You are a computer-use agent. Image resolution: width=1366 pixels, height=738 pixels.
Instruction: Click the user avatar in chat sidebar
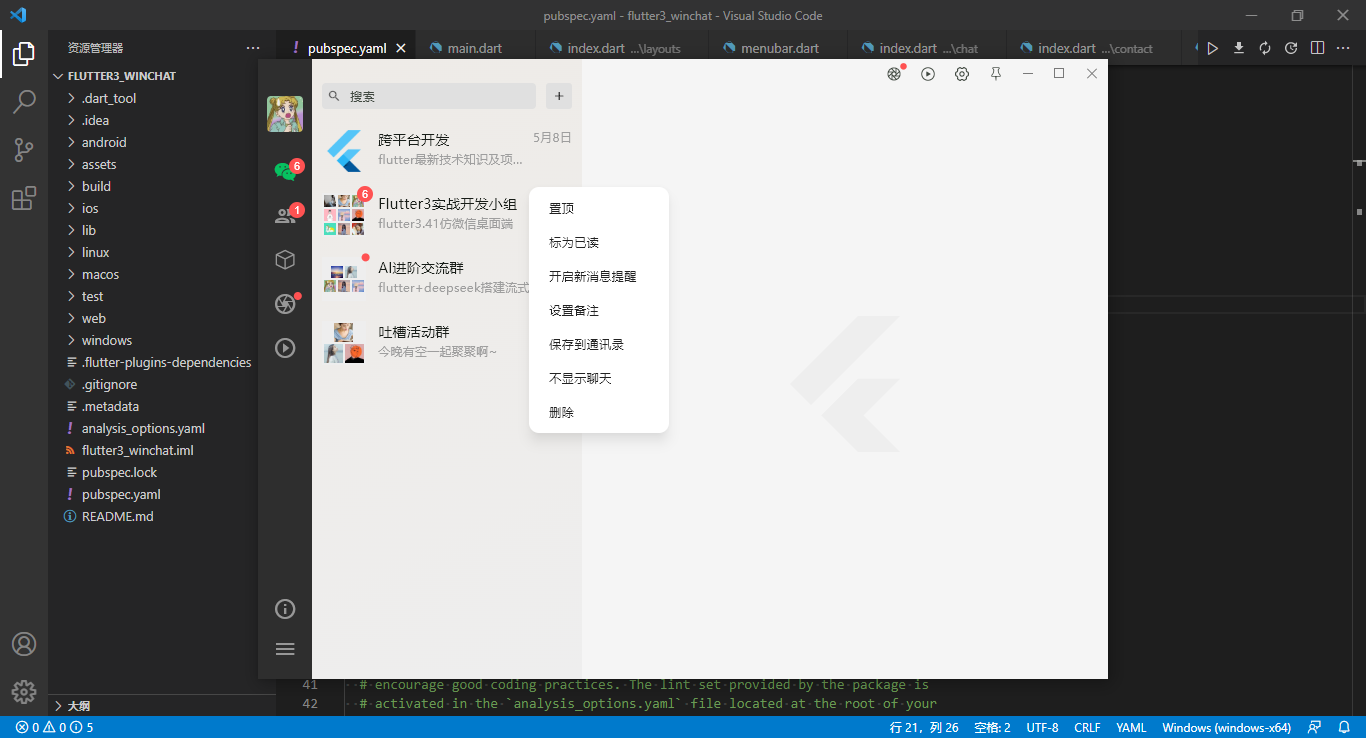click(285, 114)
